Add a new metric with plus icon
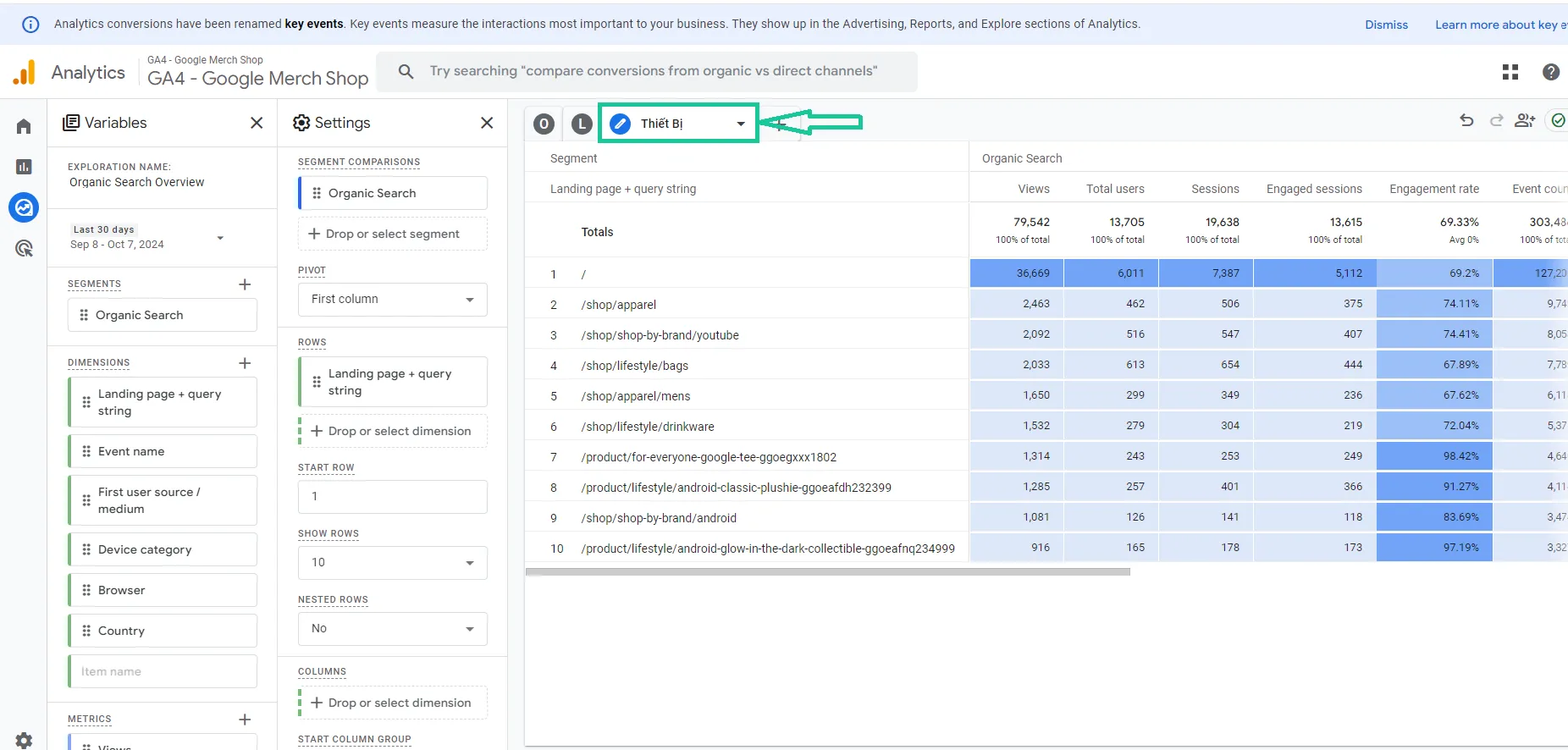 coord(245,720)
